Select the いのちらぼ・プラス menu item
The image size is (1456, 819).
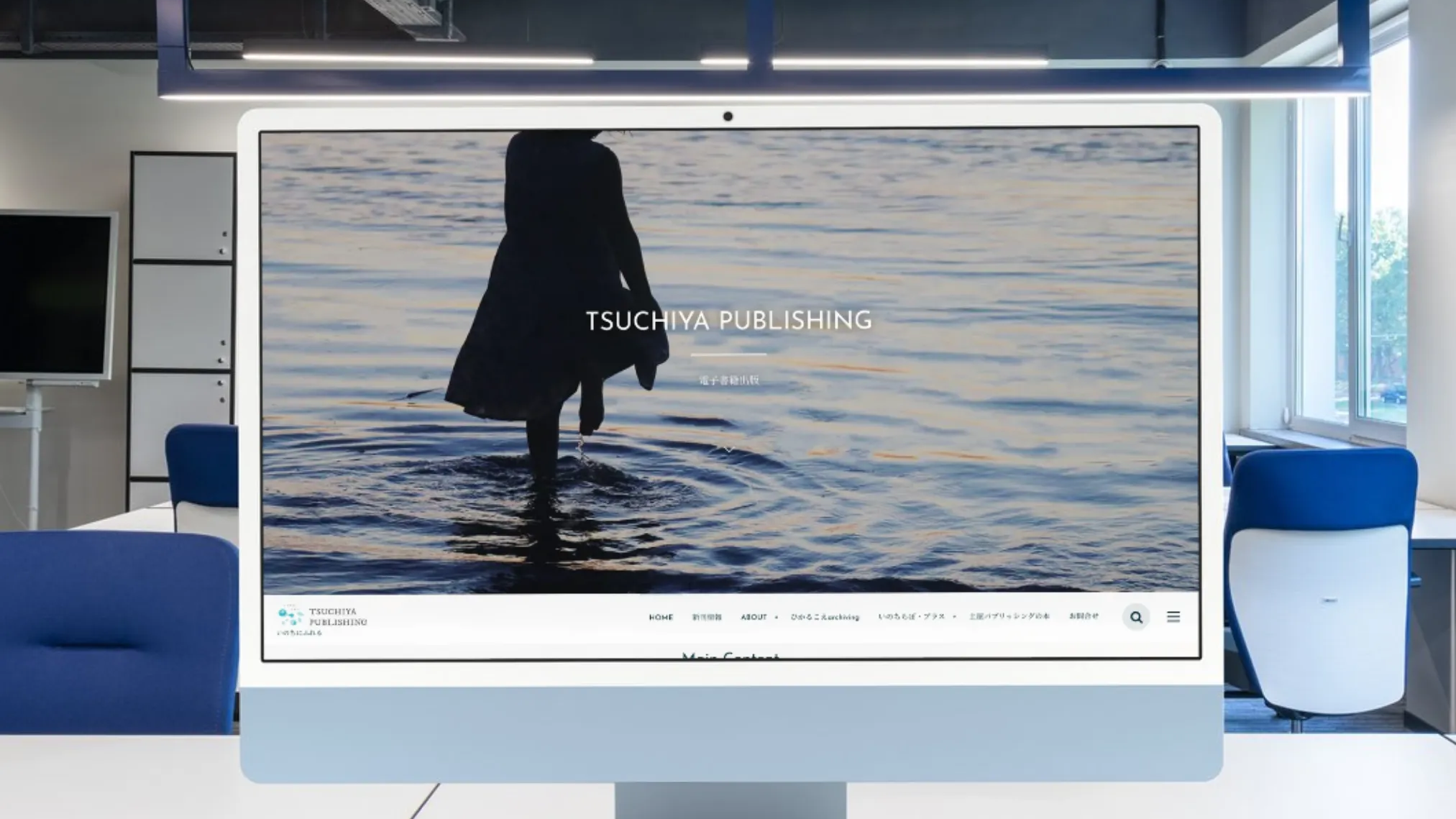pos(911,617)
